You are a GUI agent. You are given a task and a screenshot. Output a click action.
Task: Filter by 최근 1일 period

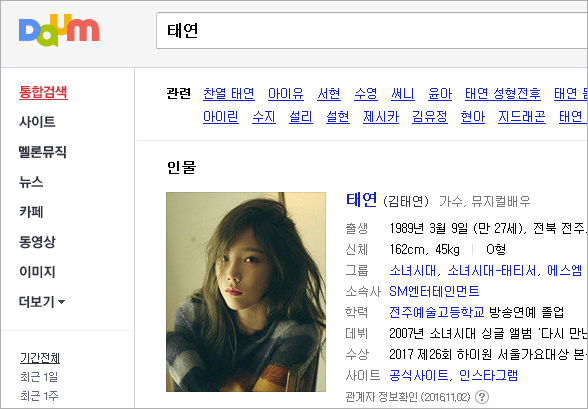39,377
